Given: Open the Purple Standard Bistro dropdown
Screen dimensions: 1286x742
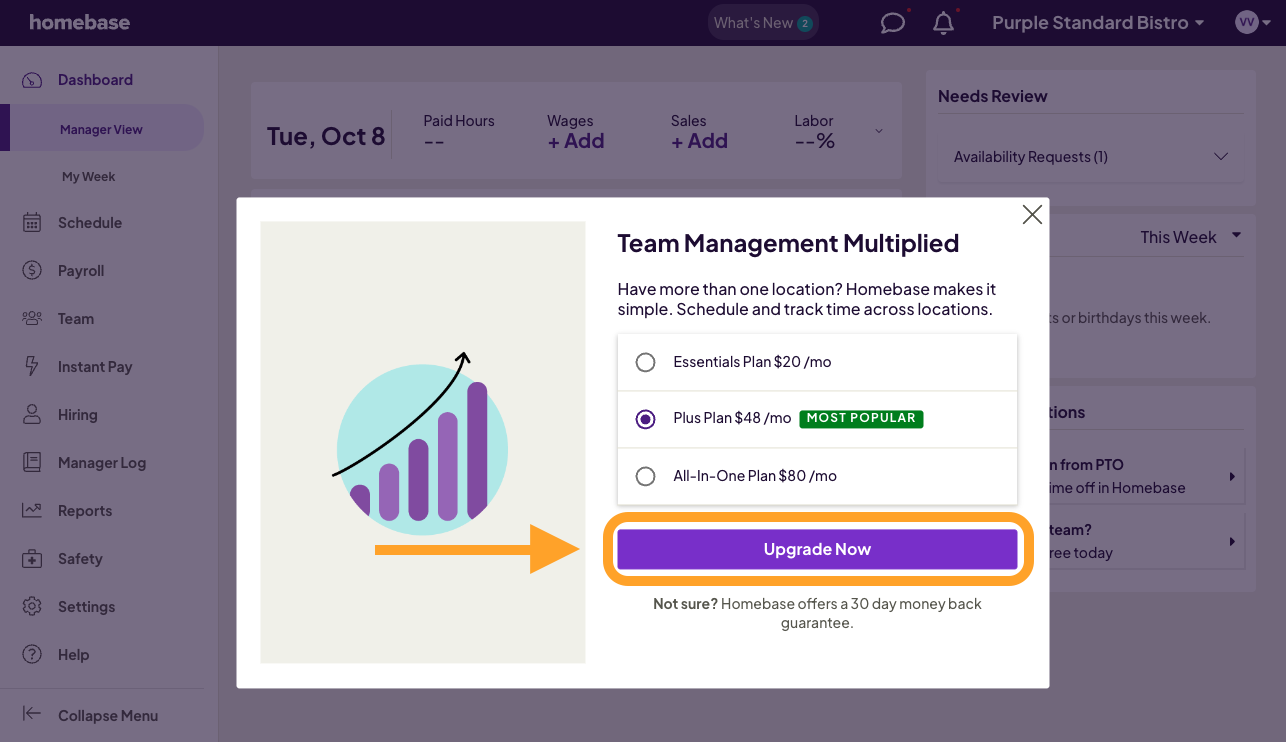Looking at the screenshot, I should pos(1097,23).
